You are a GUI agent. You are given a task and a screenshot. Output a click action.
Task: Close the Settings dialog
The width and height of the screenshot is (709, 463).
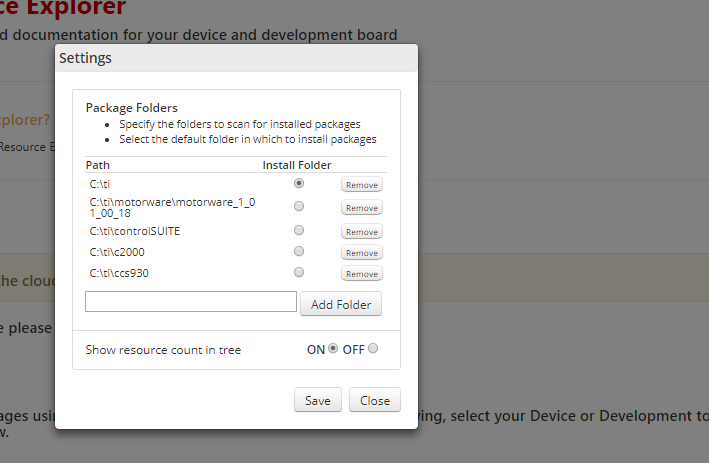pos(375,400)
